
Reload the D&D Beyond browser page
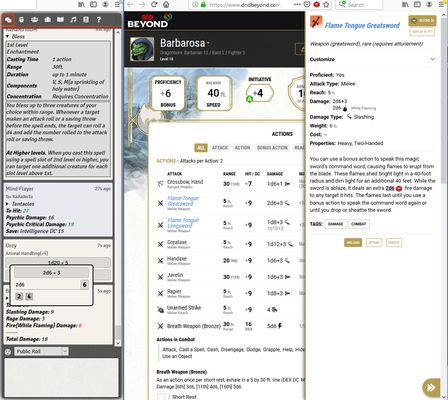154,5
